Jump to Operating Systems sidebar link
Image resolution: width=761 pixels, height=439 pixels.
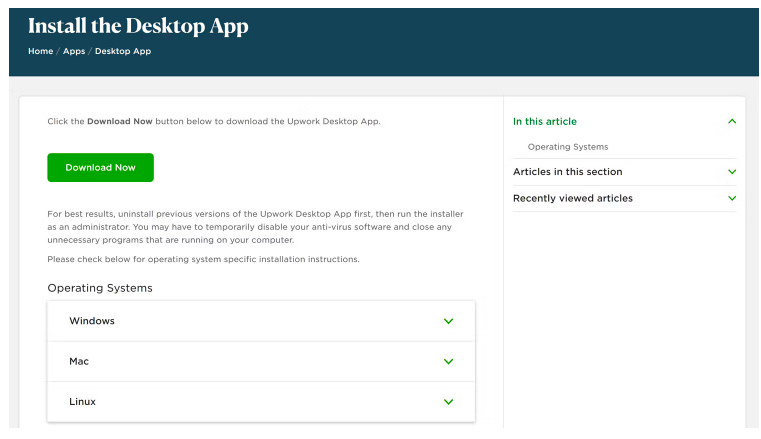coord(568,146)
